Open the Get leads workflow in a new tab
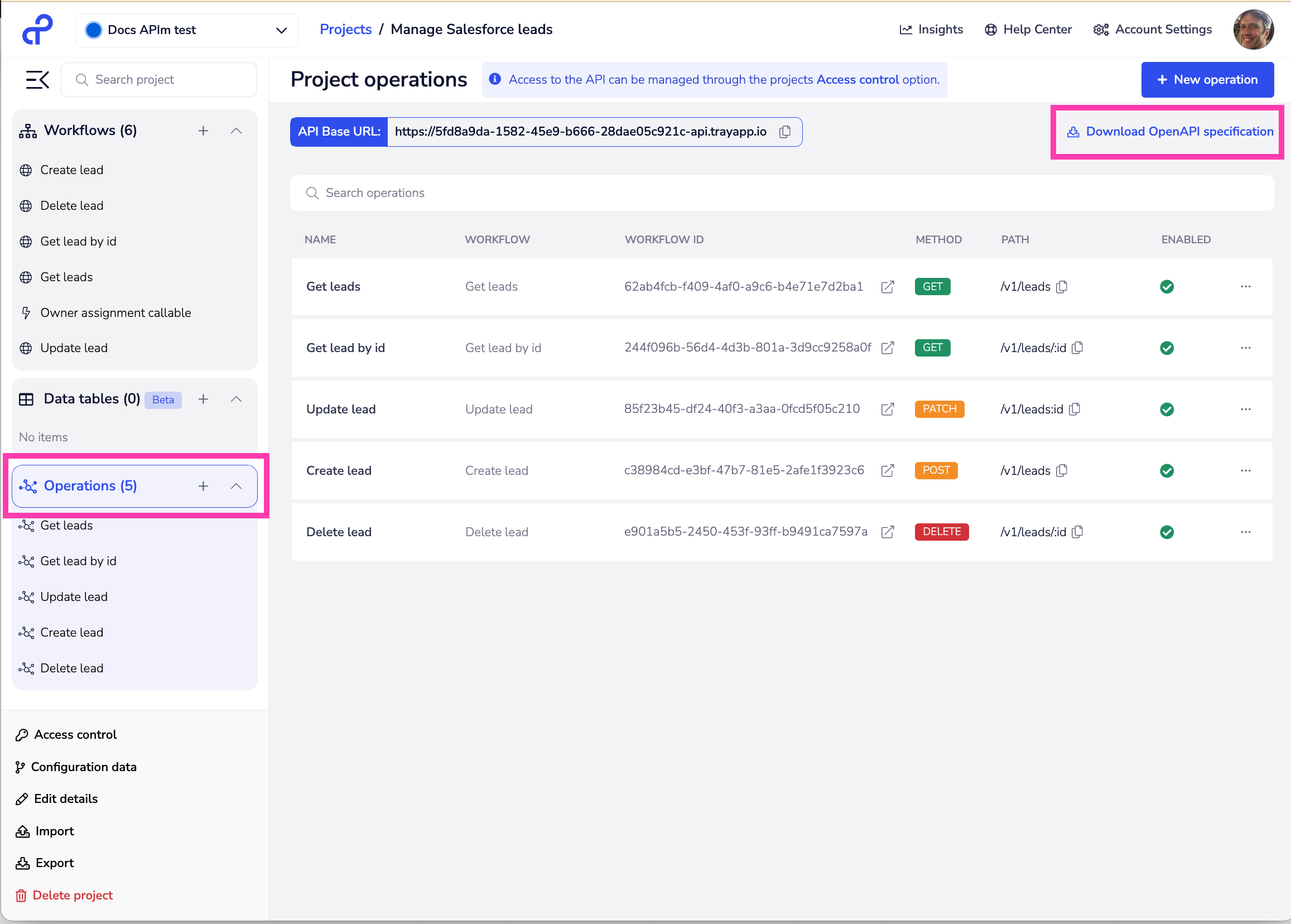The image size is (1291, 924). [888, 287]
